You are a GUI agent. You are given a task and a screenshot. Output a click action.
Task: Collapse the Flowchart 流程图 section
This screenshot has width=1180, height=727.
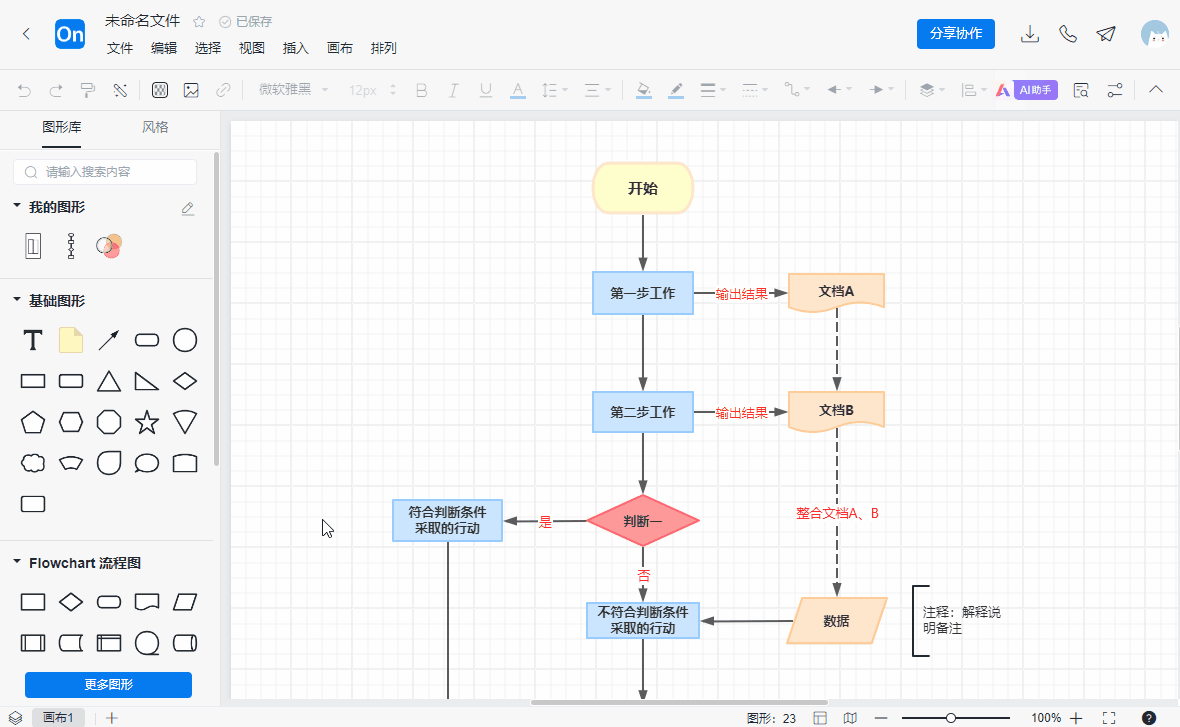pyautogui.click(x=17, y=562)
